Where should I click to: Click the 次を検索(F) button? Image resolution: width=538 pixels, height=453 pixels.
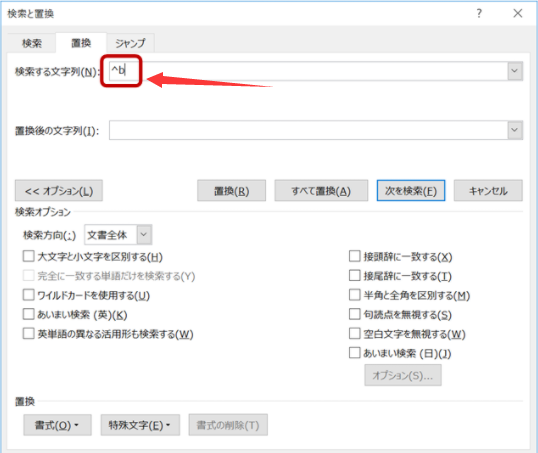411,191
